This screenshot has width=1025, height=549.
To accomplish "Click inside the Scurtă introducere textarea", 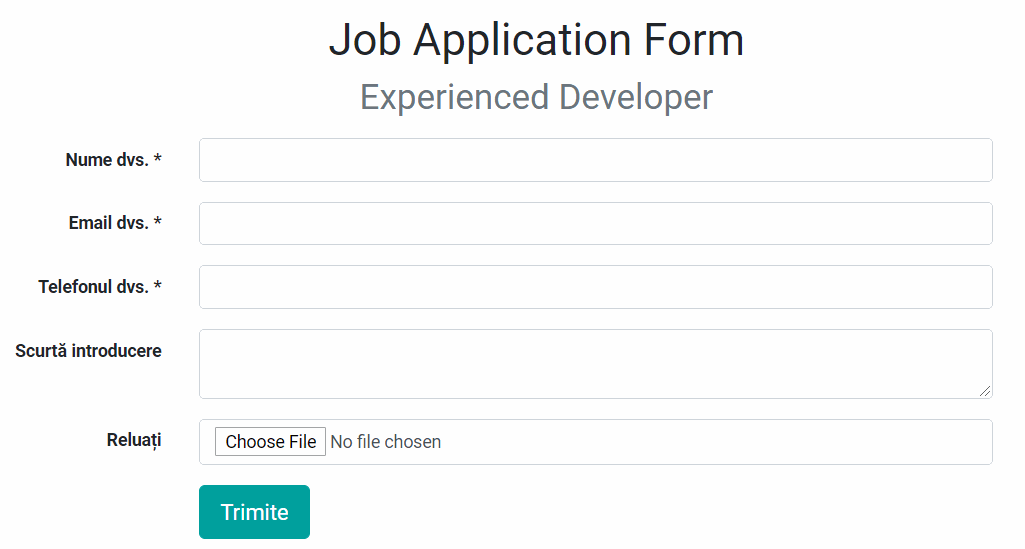I will (x=596, y=364).
